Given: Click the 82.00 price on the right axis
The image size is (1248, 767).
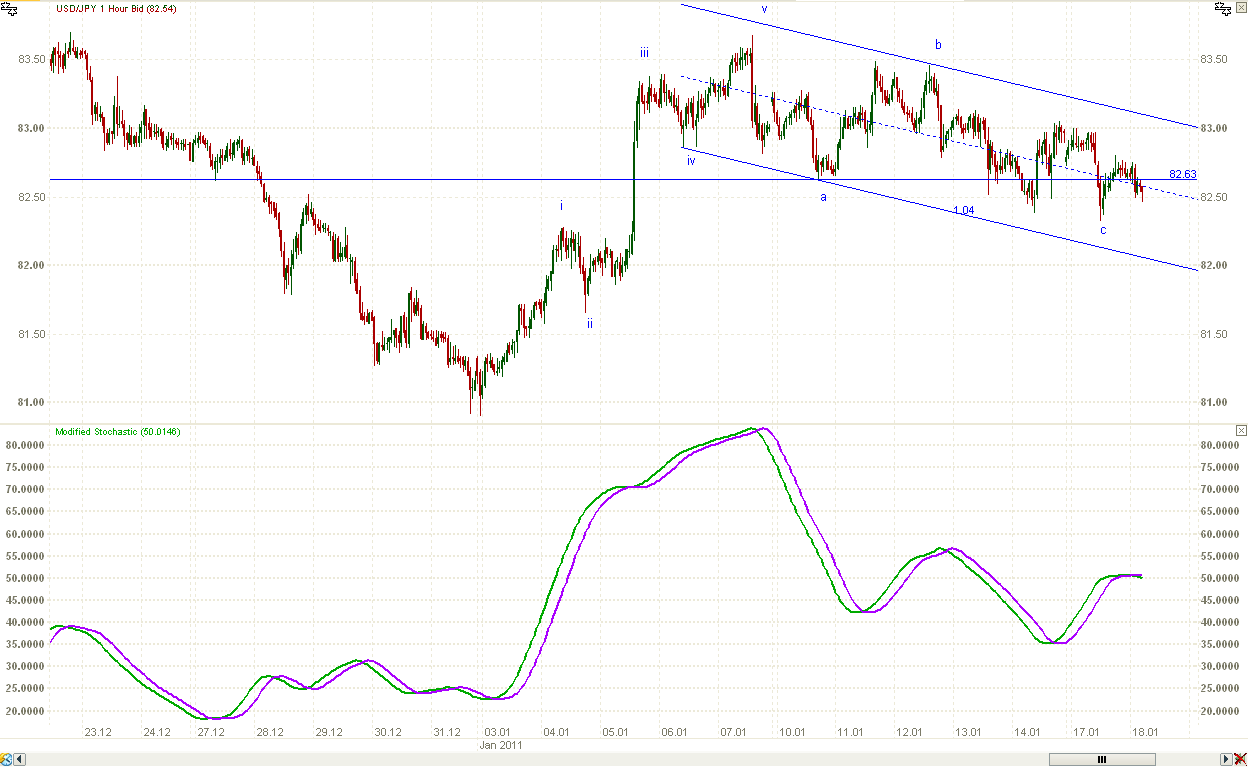Looking at the screenshot, I should point(1213,265).
